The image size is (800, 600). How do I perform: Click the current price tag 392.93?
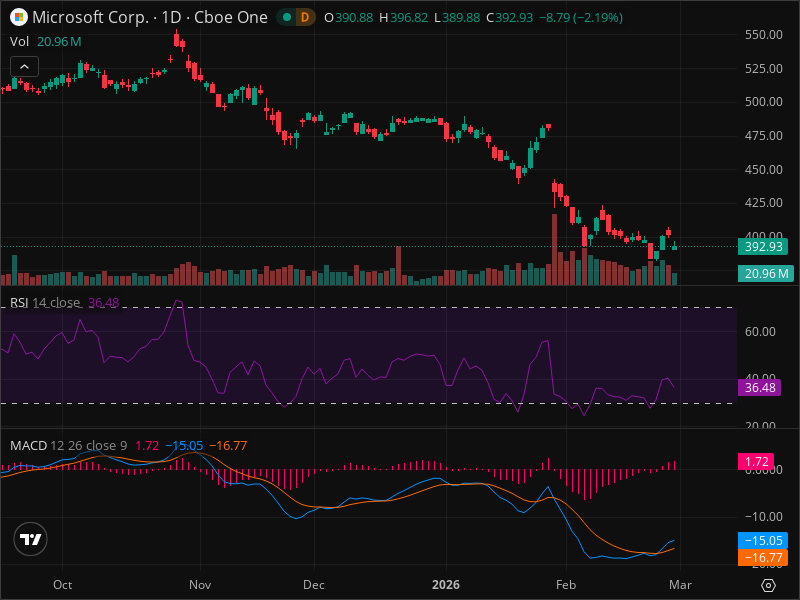click(x=763, y=246)
